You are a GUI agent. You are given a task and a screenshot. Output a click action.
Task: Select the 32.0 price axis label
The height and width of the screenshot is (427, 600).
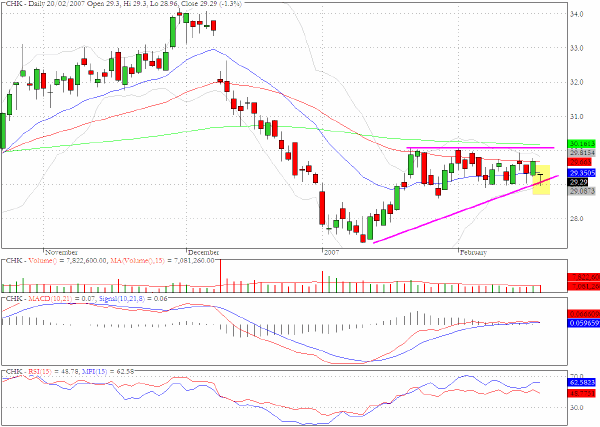[x=576, y=82]
